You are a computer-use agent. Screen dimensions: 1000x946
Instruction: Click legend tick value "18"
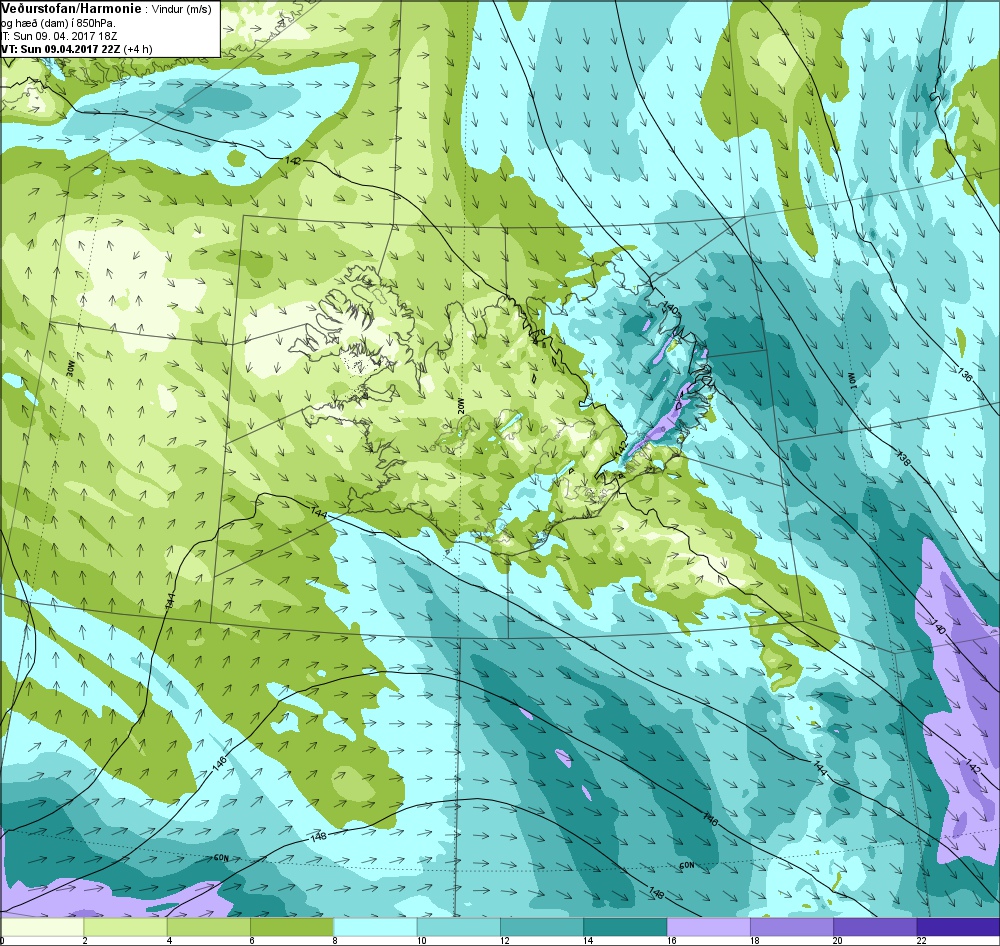[x=754, y=940]
